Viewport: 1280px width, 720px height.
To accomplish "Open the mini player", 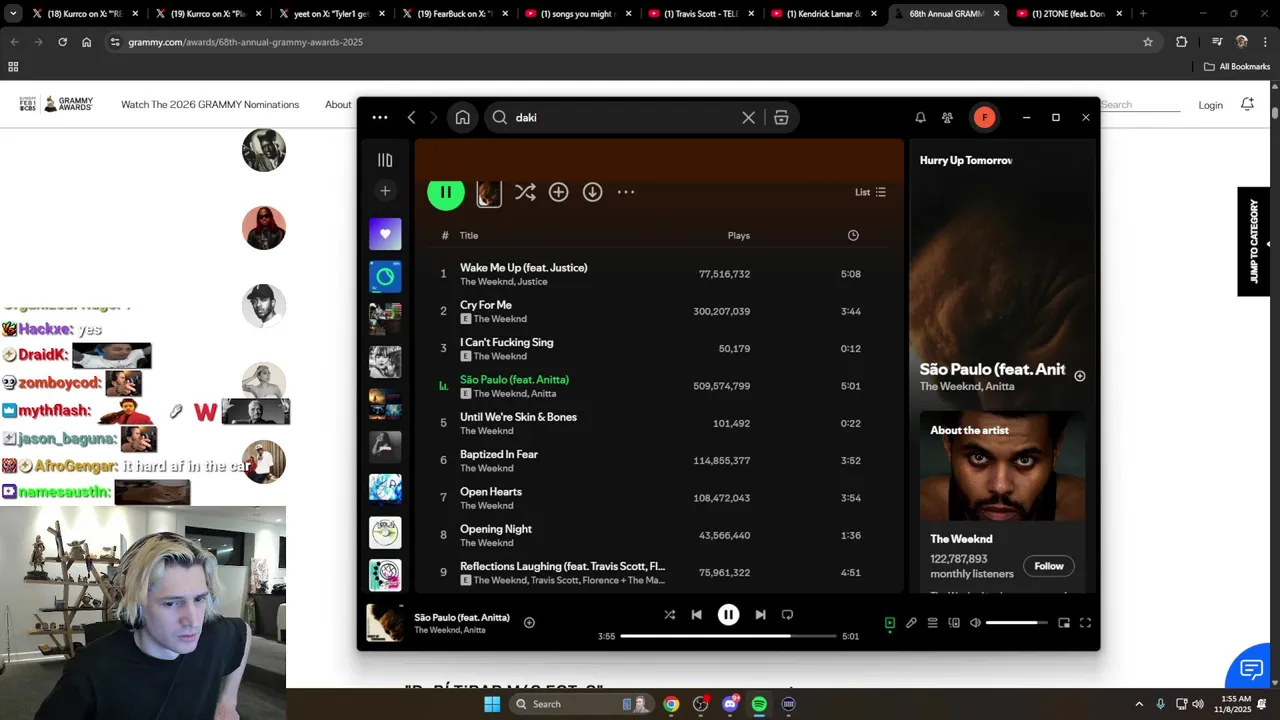I will pyautogui.click(x=1064, y=623).
